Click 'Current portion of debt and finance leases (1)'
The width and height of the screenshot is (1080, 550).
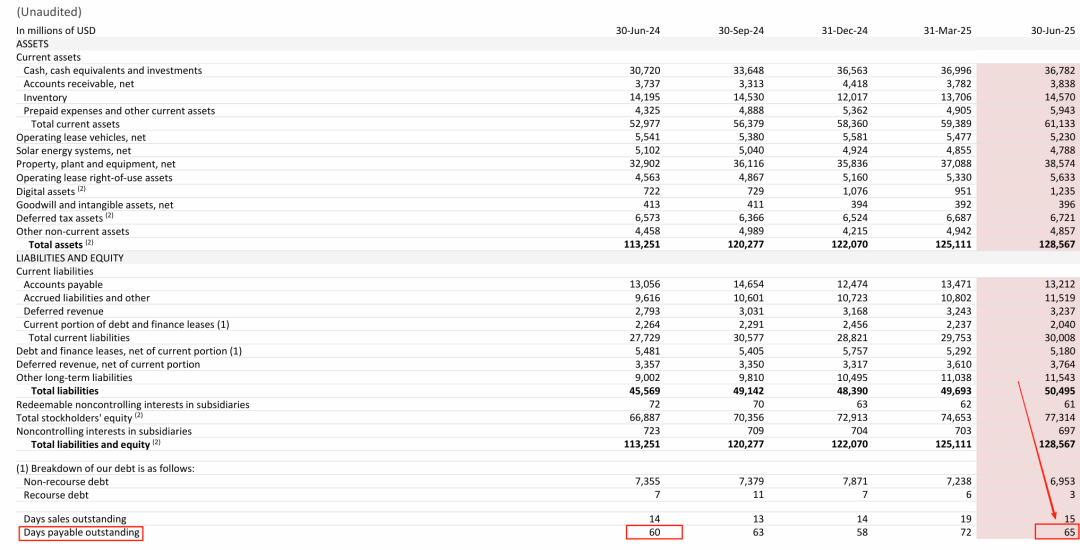pos(126,324)
